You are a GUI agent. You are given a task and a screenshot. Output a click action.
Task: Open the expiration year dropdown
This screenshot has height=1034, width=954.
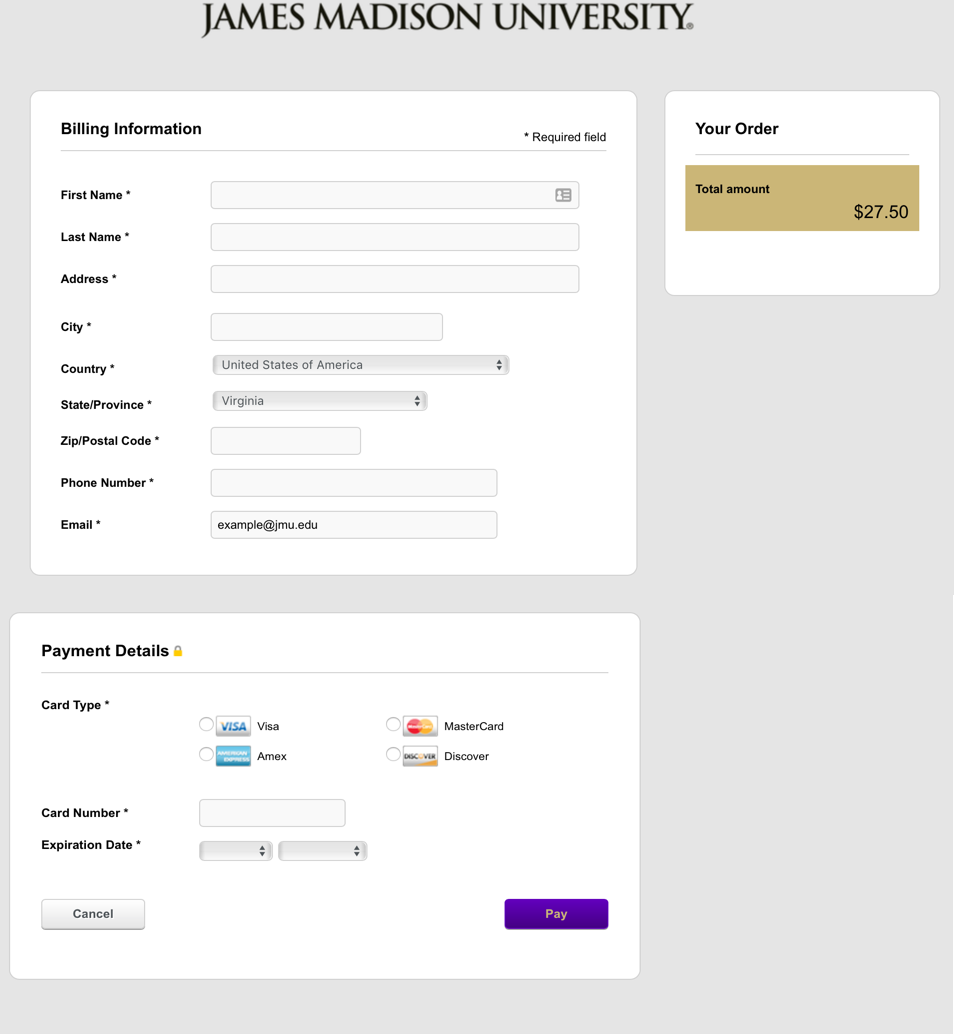coord(322,851)
